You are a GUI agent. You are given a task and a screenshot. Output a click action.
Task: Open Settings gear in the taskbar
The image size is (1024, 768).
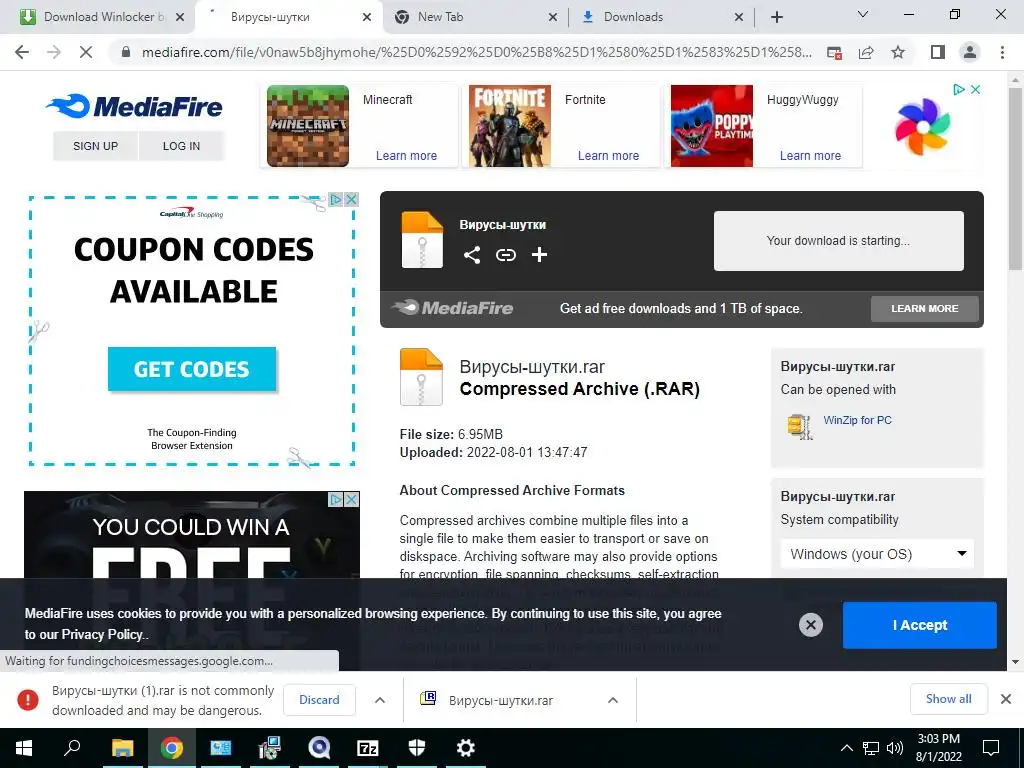pos(465,748)
